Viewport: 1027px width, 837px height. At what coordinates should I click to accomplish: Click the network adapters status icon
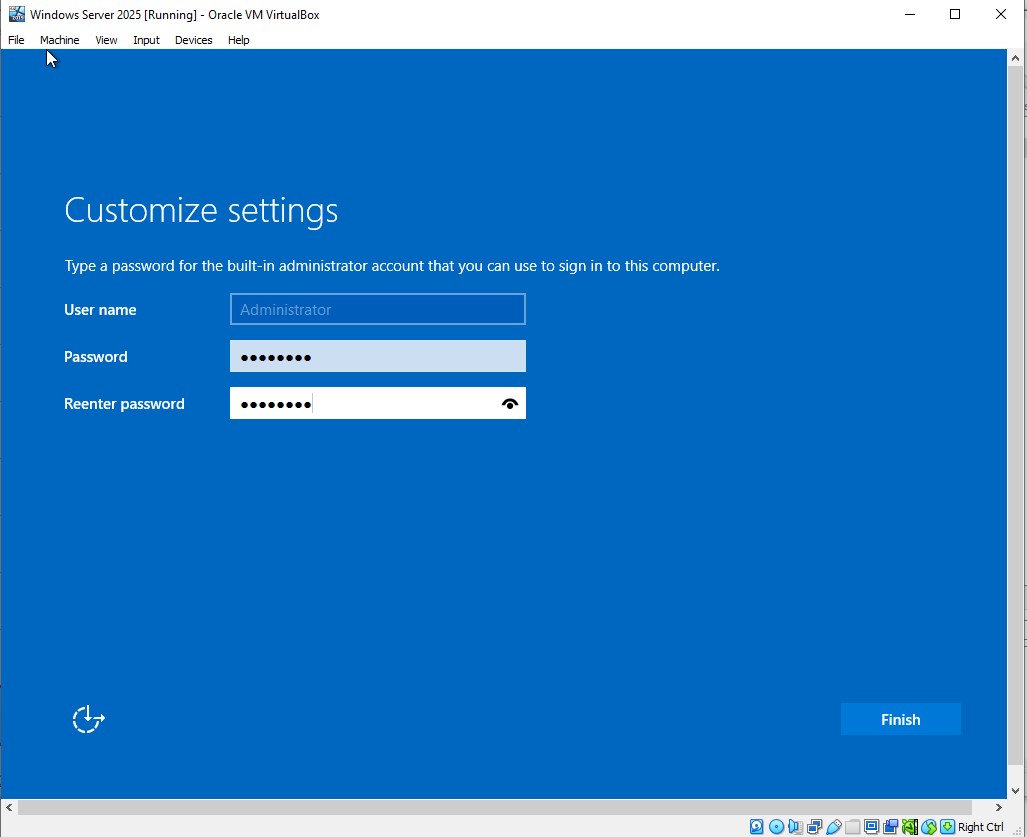point(814,827)
